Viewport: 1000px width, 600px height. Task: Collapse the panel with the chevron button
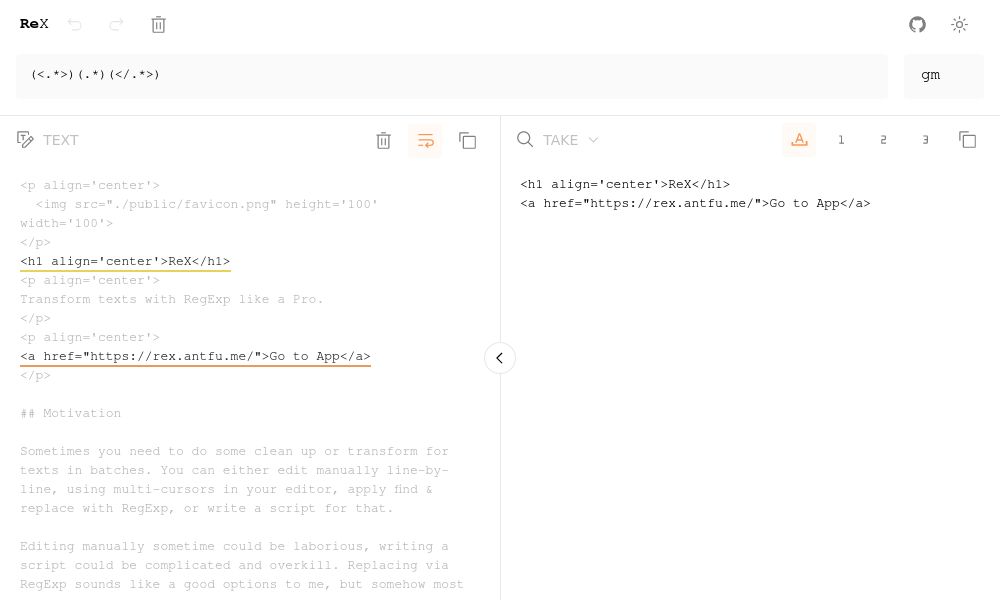(500, 358)
